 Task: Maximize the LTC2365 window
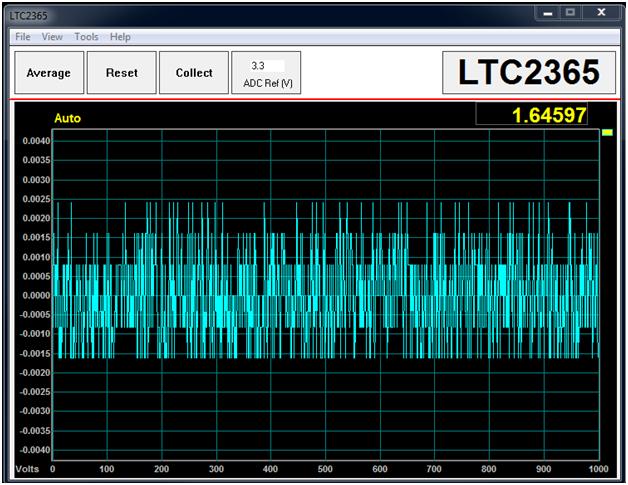pyautogui.click(x=570, y=13)
